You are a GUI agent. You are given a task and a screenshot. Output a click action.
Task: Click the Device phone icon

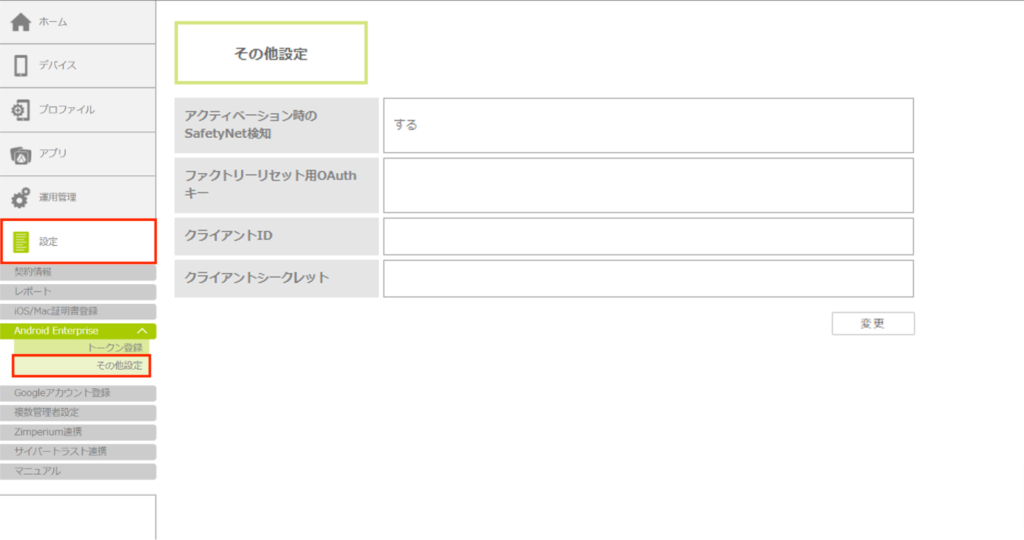[20, 66]
